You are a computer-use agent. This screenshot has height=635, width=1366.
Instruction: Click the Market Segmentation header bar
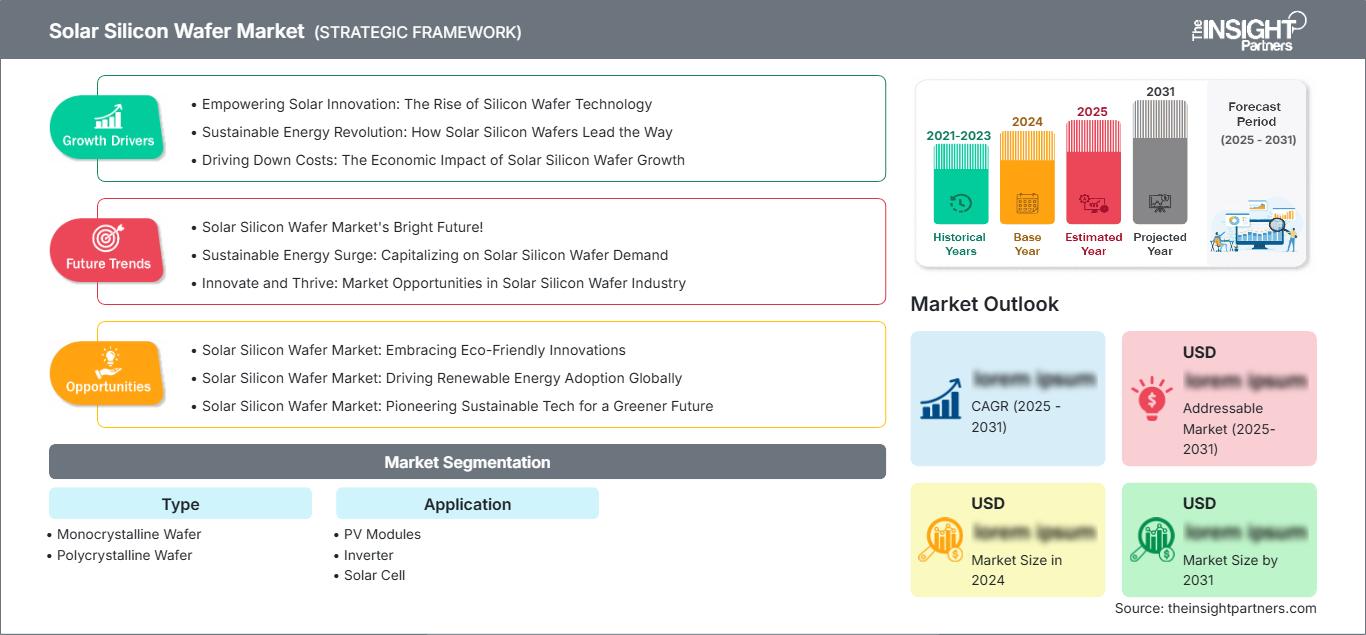(x=467, y=462)
